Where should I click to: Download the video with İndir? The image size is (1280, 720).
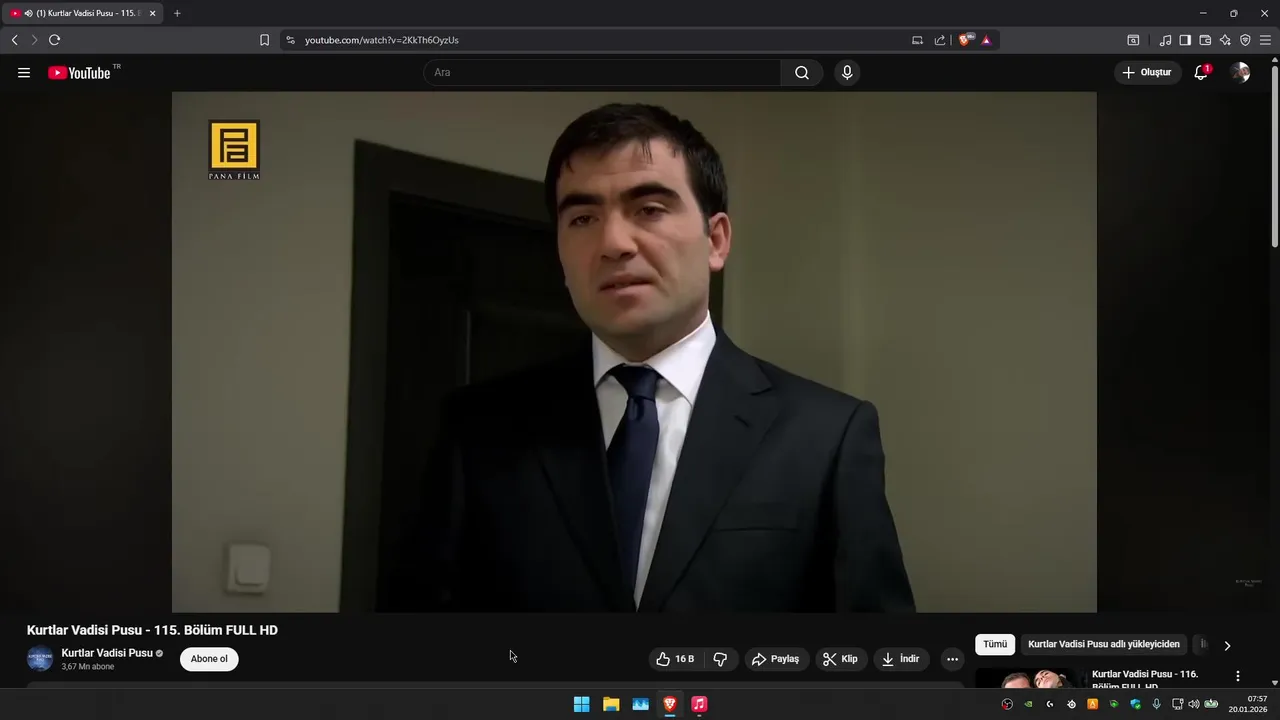pos(900,659)
